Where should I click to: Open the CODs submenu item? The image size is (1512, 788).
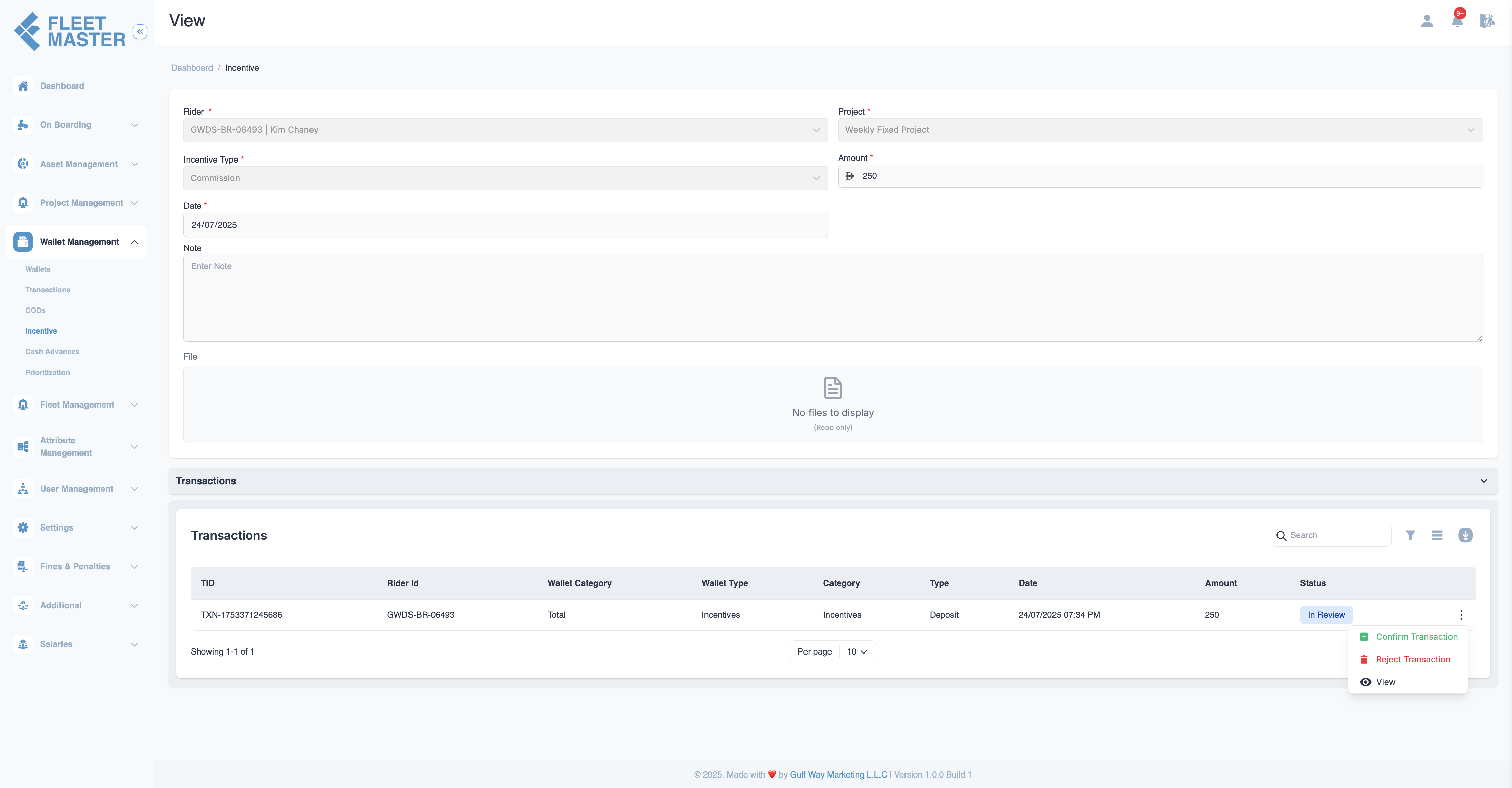(x=35, y=310)
